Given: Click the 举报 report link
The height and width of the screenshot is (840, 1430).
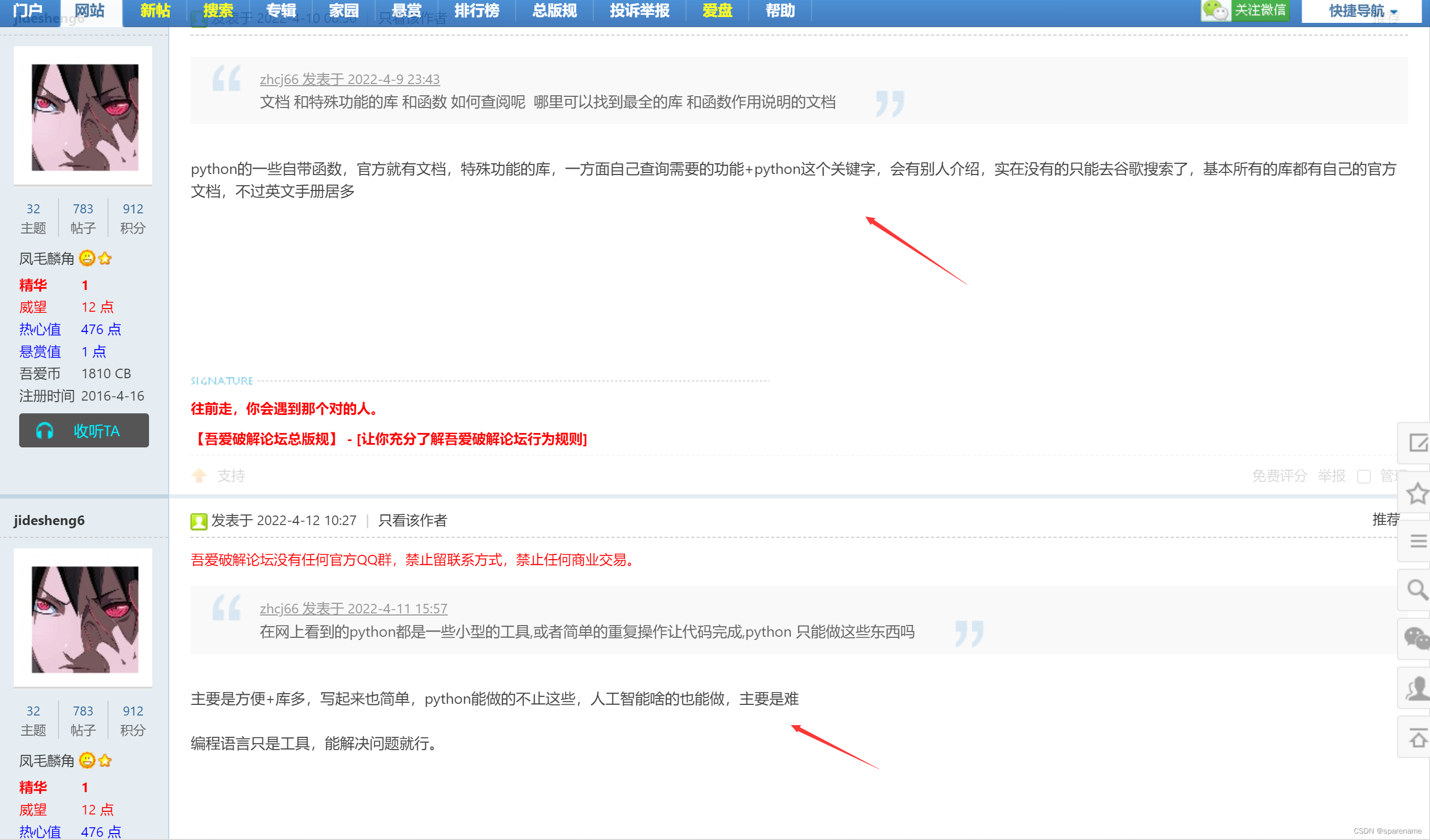Looking at the screenshot, I should coord(1331,475).
